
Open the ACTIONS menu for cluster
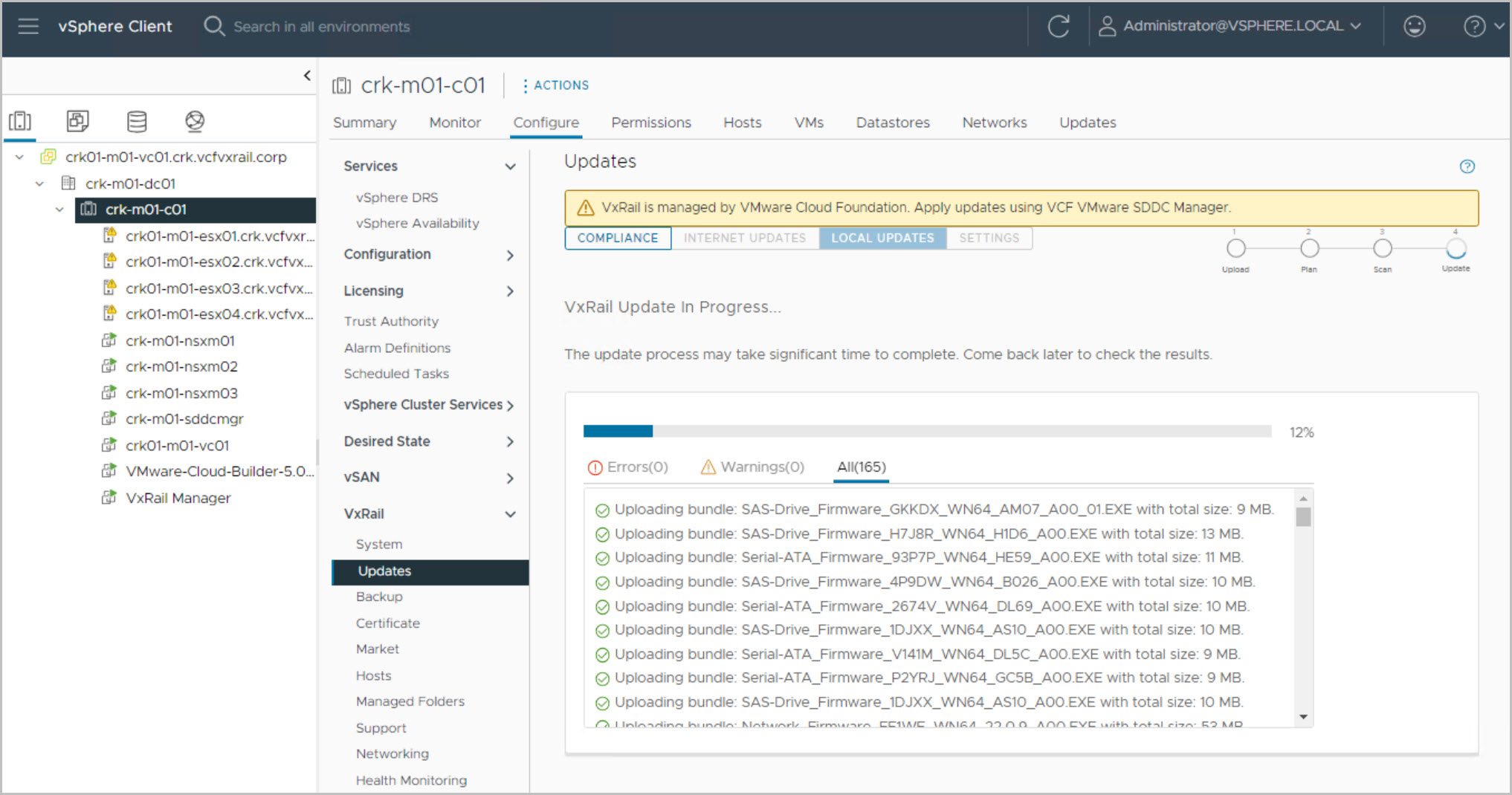tap(555, 85)
